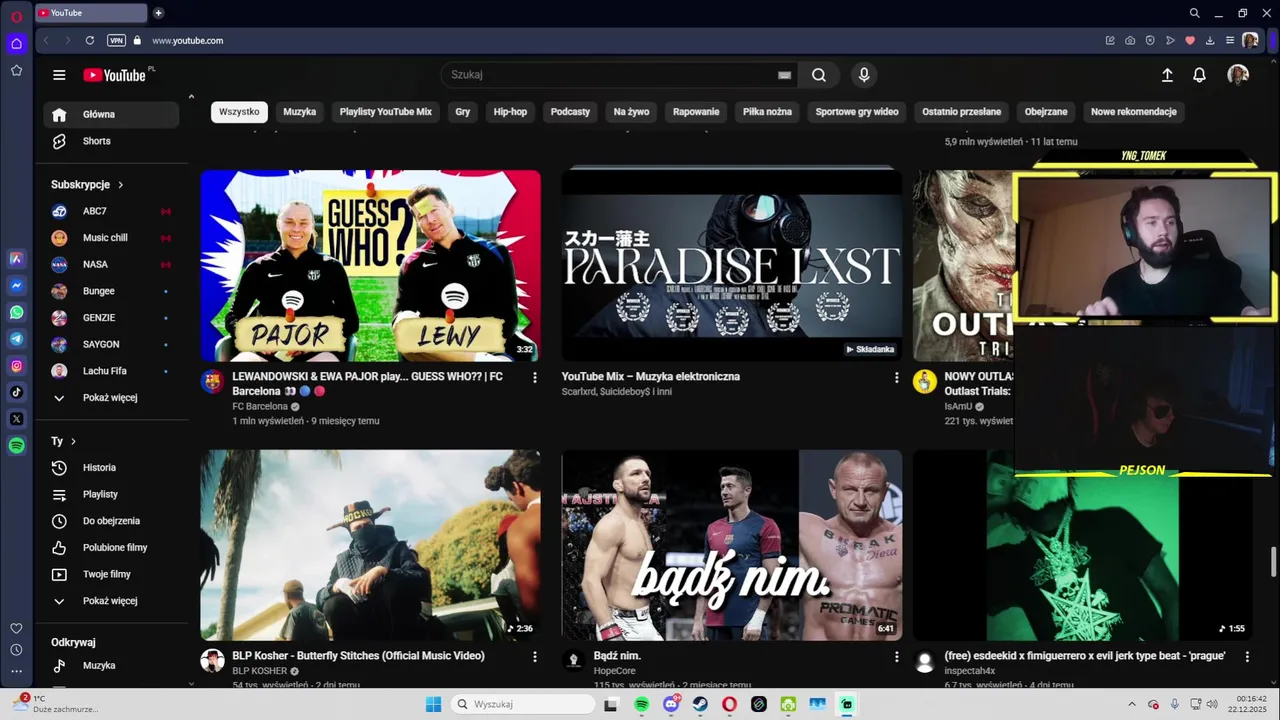This screenshot has width=1280, height=720.
Task: Select the Piłka nożna filter chip
Action: coord(767,112)
